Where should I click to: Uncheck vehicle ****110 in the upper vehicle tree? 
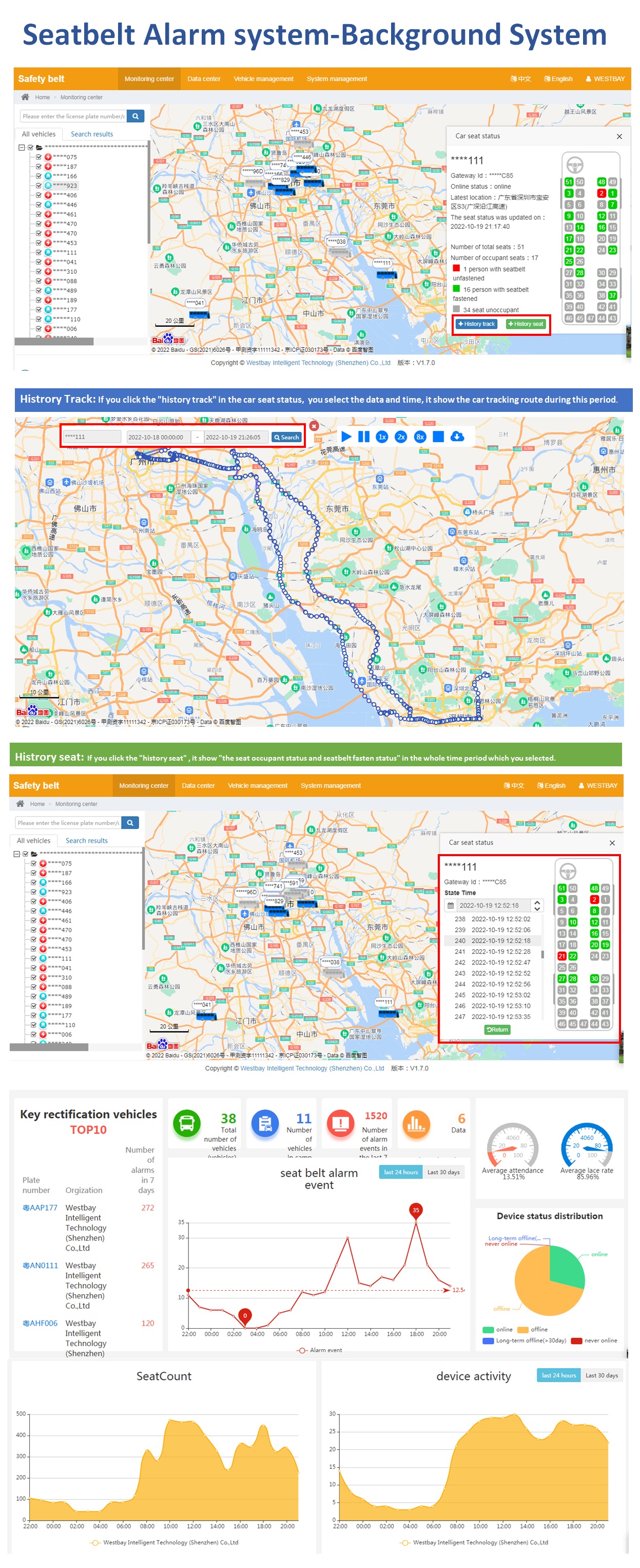[x=39, y=319]
